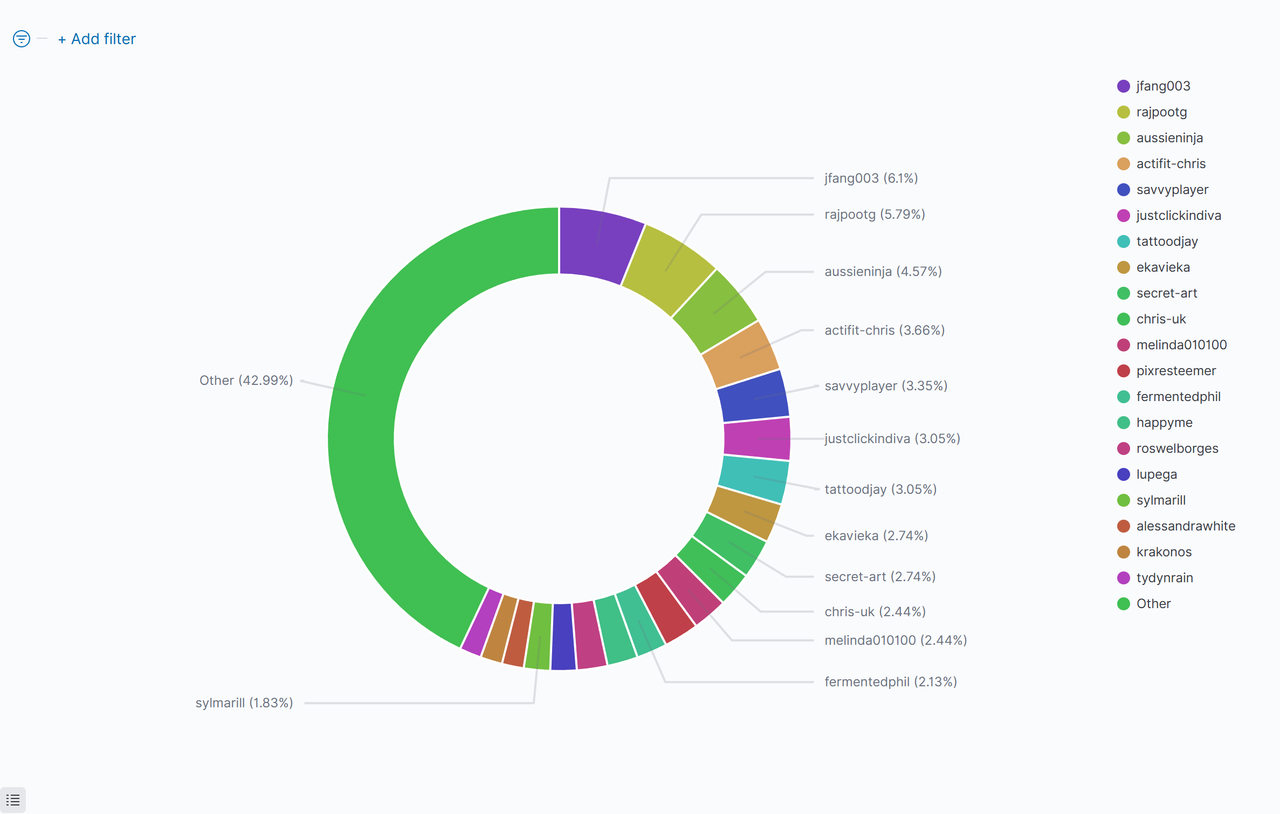
Task: Select chart label "savvyplayer (3.35%)"
Action: tap(886, 386)
